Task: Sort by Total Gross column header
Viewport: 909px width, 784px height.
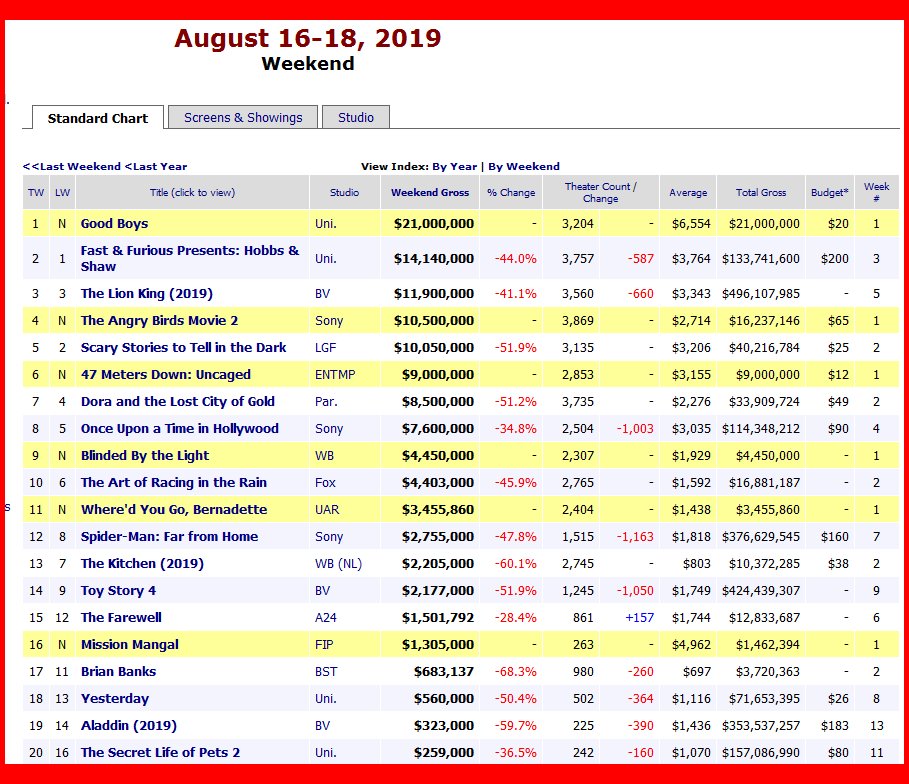Action: click(761, 192)
